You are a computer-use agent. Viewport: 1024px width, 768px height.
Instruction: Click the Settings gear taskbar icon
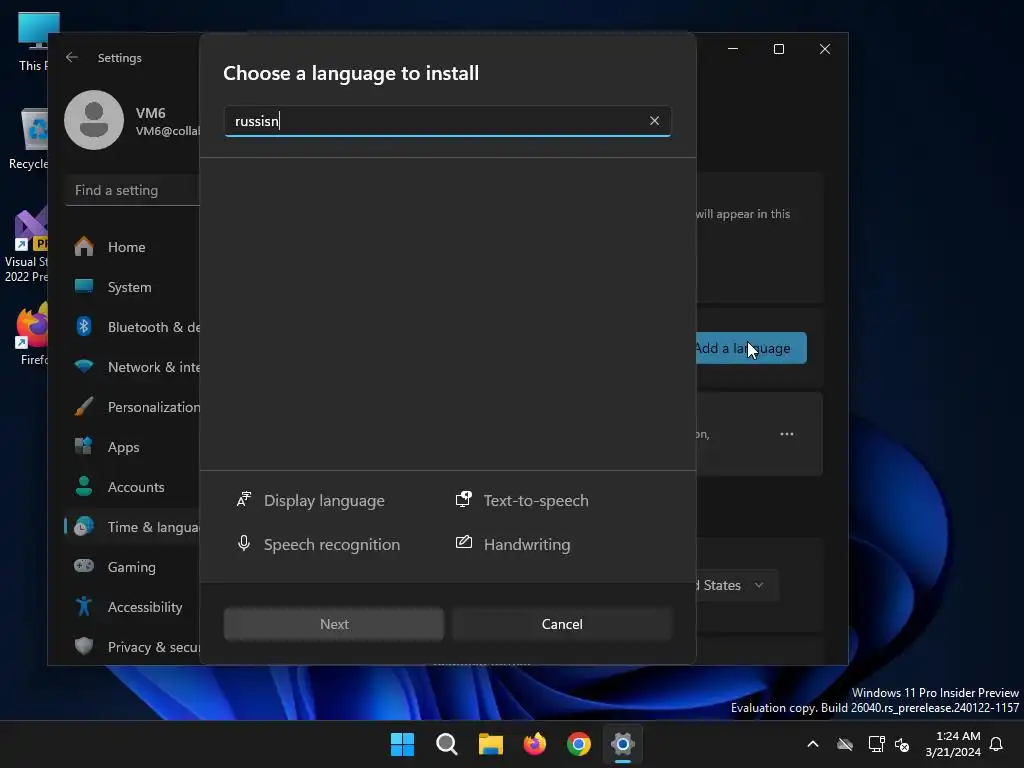click(x=623, y=744)
